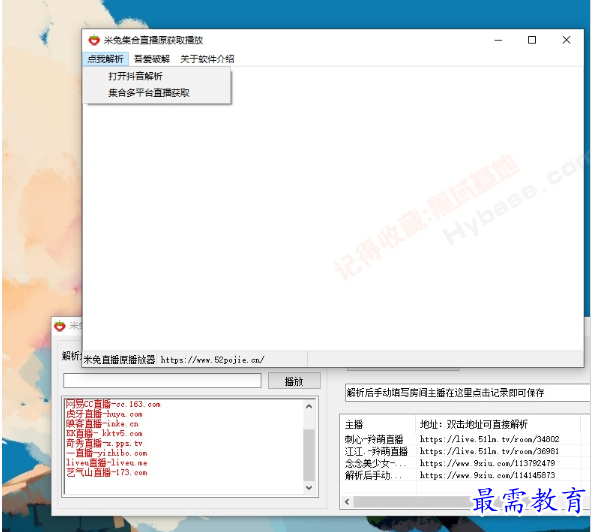
Task: Click the https://www.52pojie.cn/ status bar text
Action: (x=213, y=360)
